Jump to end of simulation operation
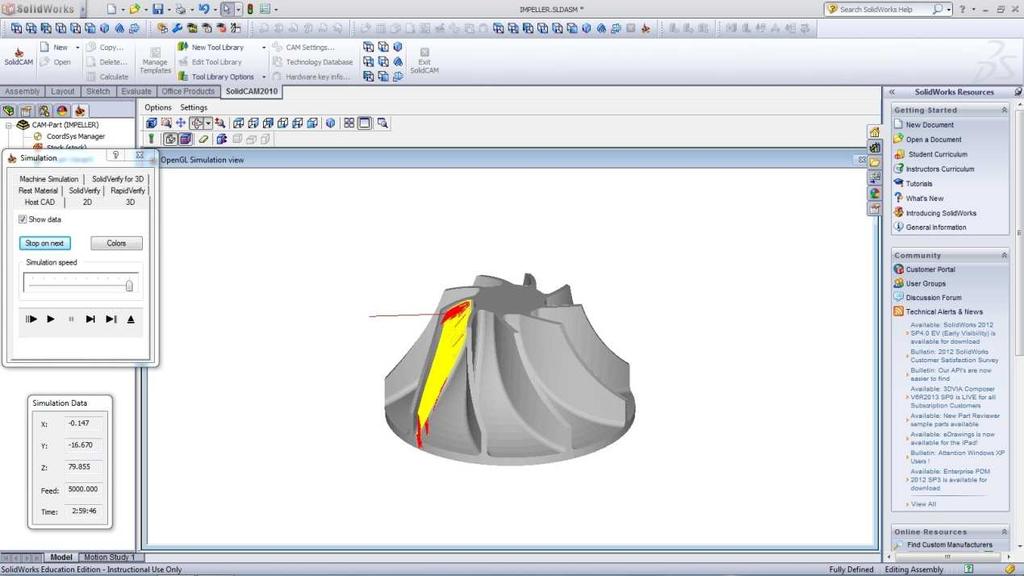Screen dimensions: 1024x576 pyautogui.click(x=112, y=319)
